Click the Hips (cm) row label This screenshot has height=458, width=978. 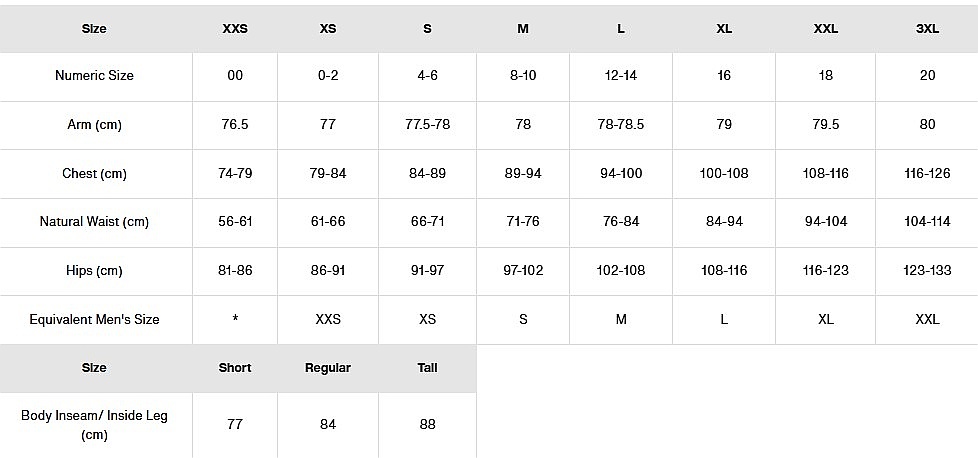click(x=94, y=271)
